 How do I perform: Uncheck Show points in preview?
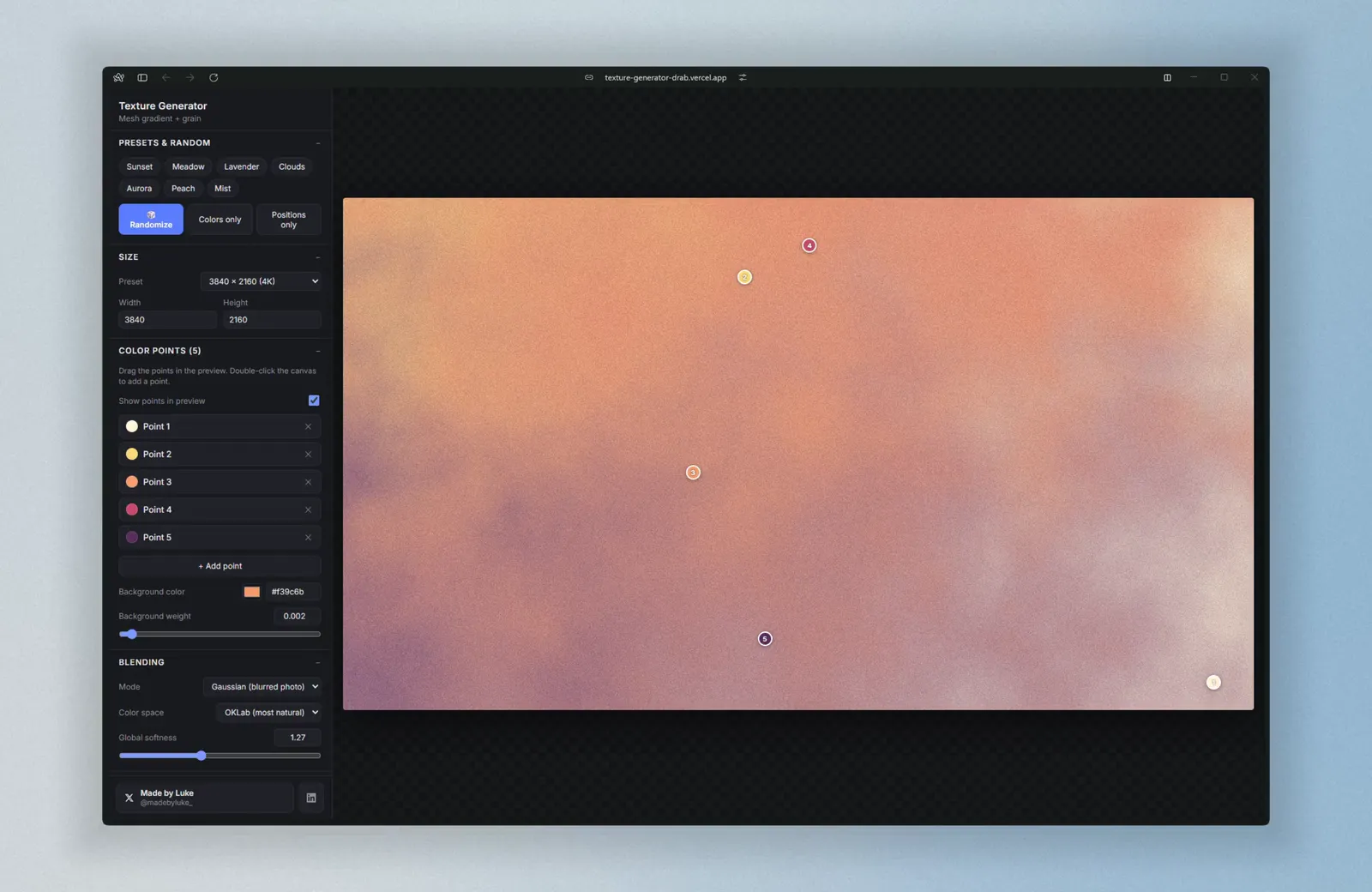[x=314, y=401]
